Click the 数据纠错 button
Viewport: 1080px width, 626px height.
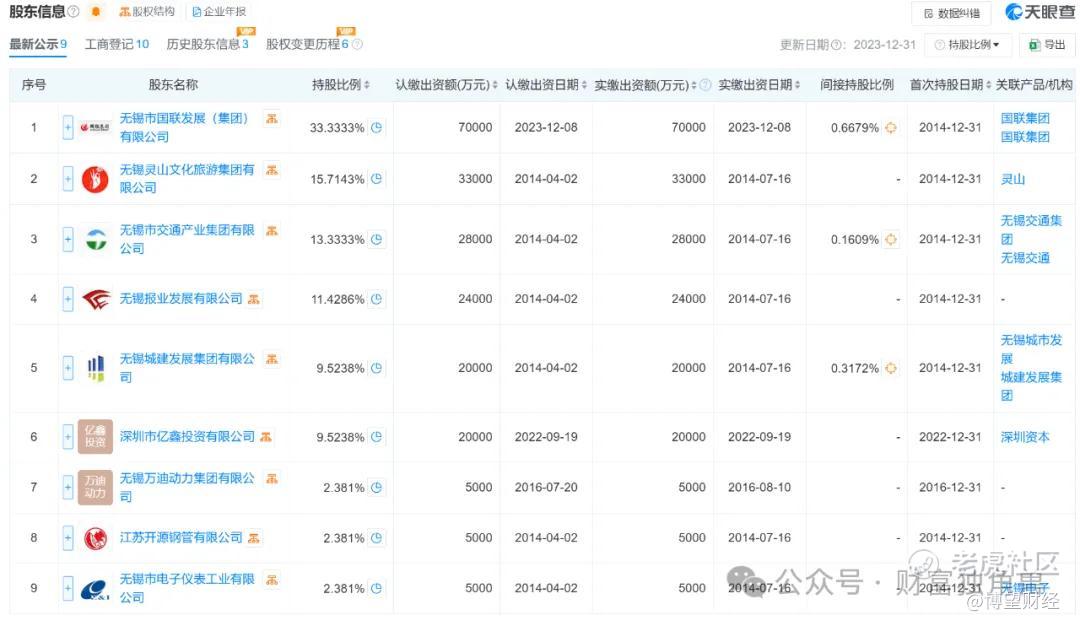(x=951, y=13)
